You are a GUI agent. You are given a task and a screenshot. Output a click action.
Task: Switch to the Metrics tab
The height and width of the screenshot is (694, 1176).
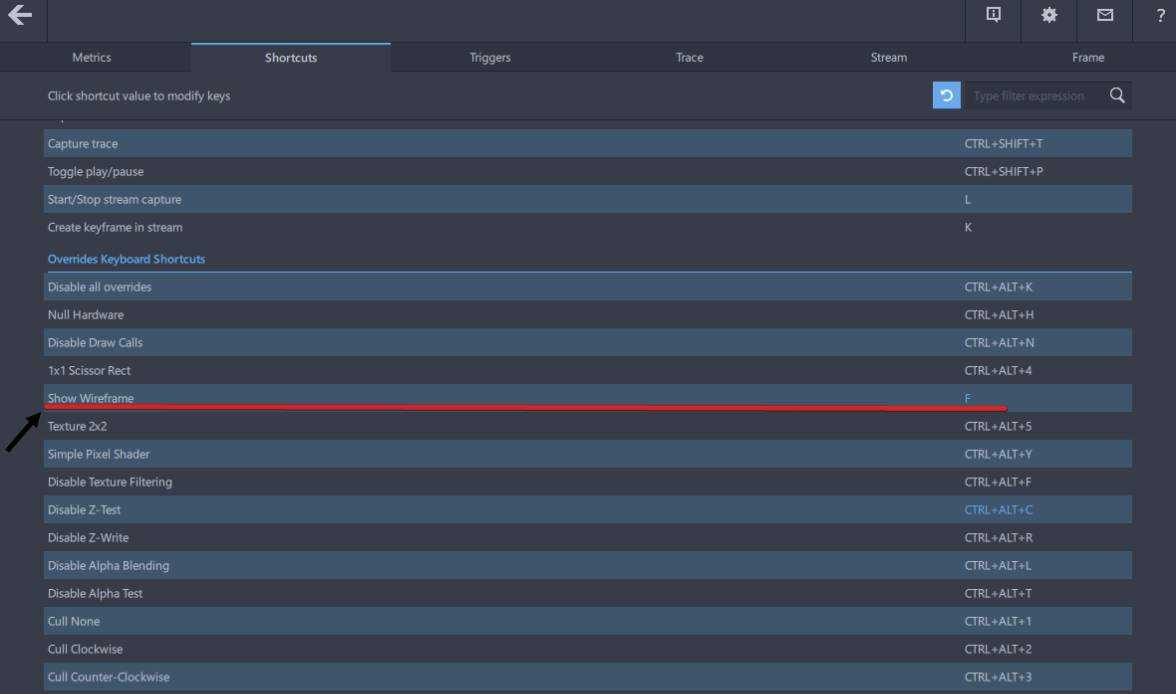92,58
